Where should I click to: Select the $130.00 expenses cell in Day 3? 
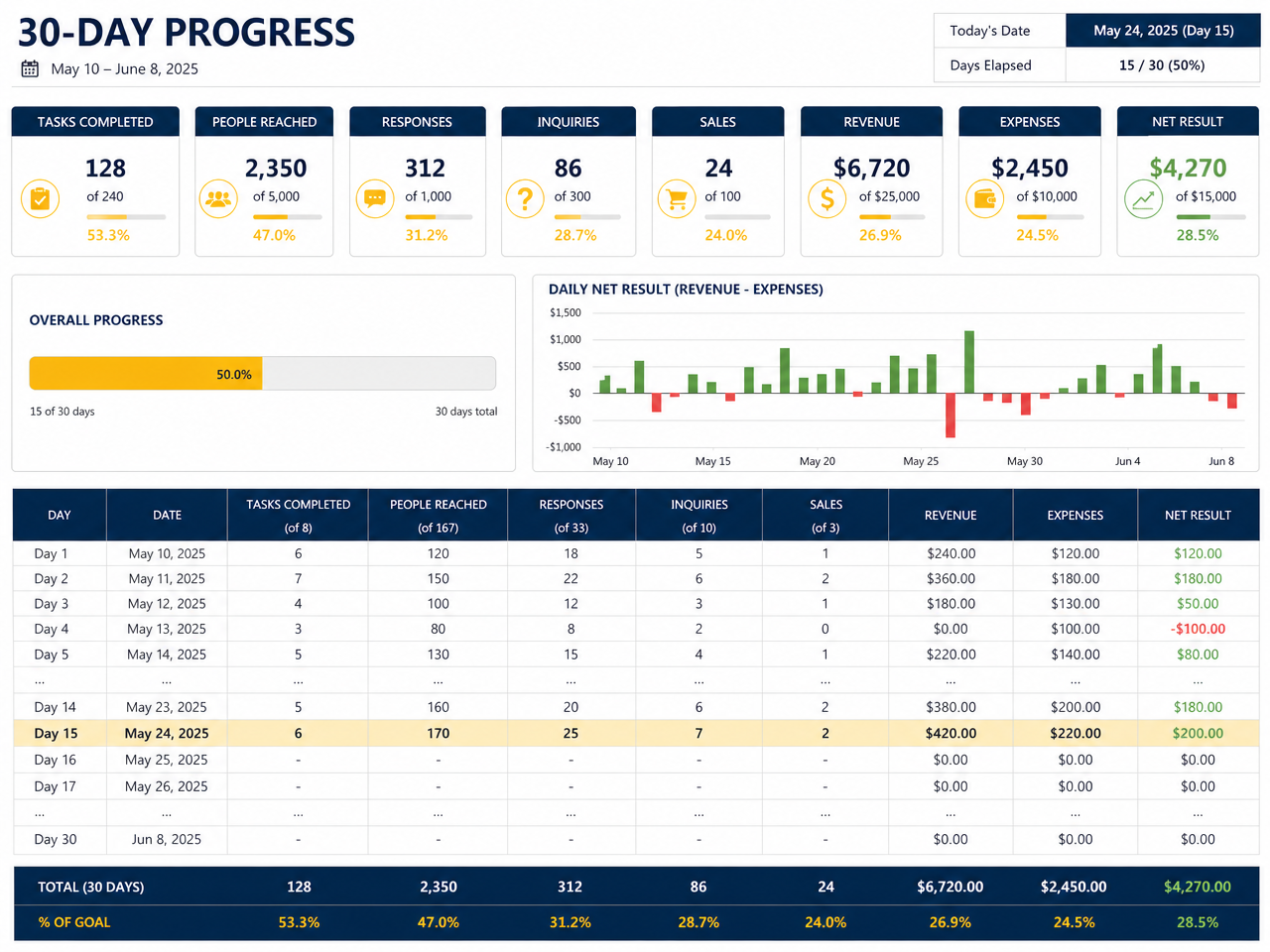click(x=1076, y=603)
